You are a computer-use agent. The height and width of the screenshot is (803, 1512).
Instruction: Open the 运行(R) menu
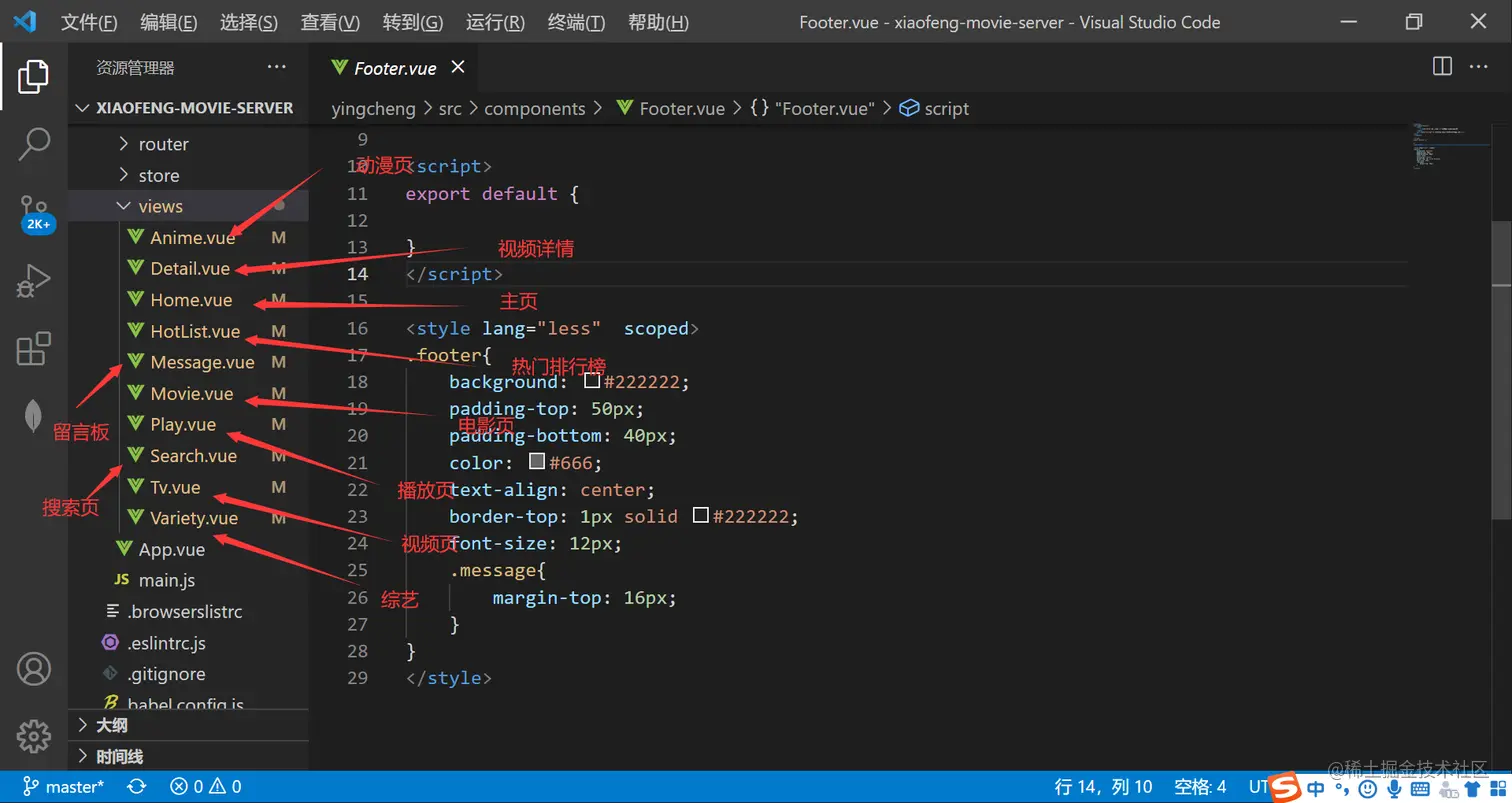tap(496, 22)
